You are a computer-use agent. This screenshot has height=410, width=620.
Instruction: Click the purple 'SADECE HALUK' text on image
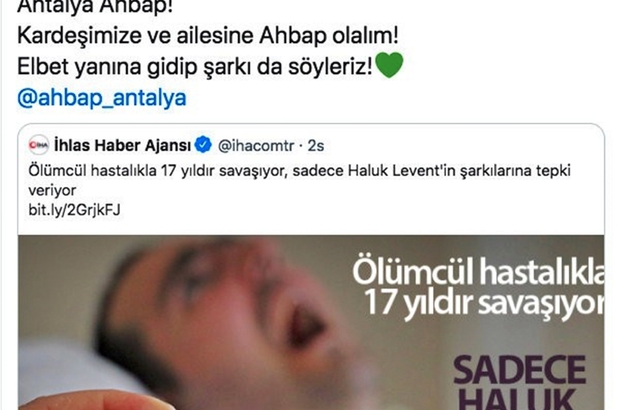coord(519,382)
